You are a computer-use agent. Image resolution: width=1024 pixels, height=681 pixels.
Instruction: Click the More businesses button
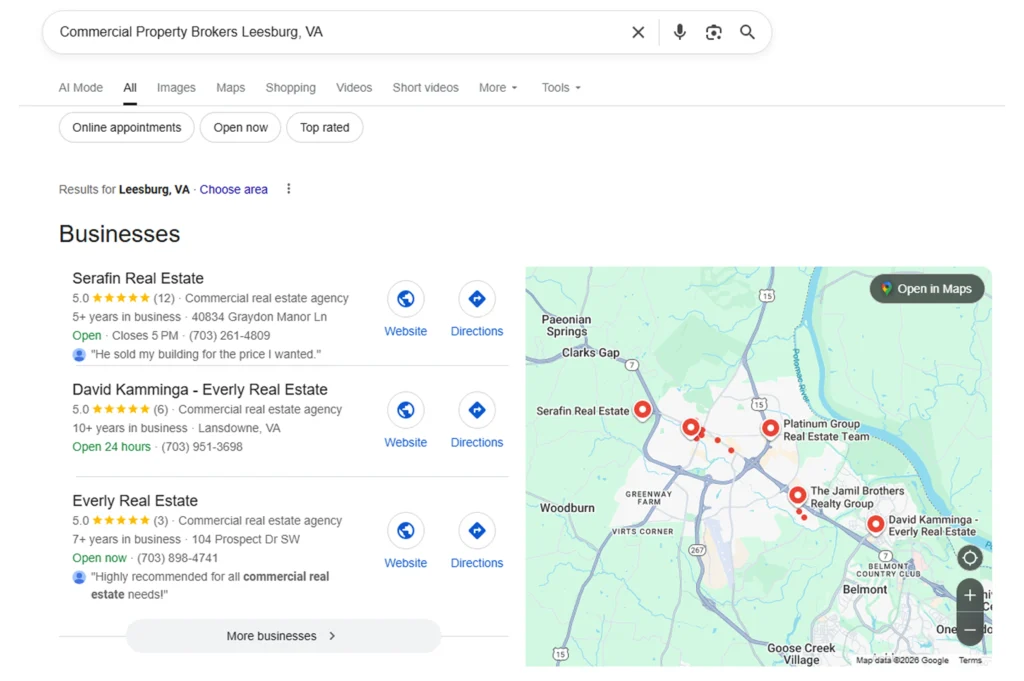(x=283, y=636)
